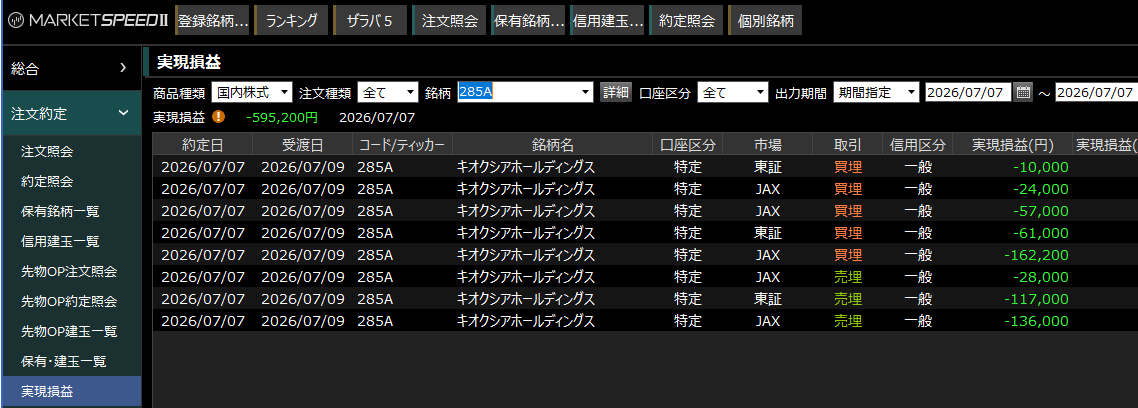The height and width of the screenshot is (408, 1138).
Task: Click the start date field 2026/07/07
Action: 967,92
